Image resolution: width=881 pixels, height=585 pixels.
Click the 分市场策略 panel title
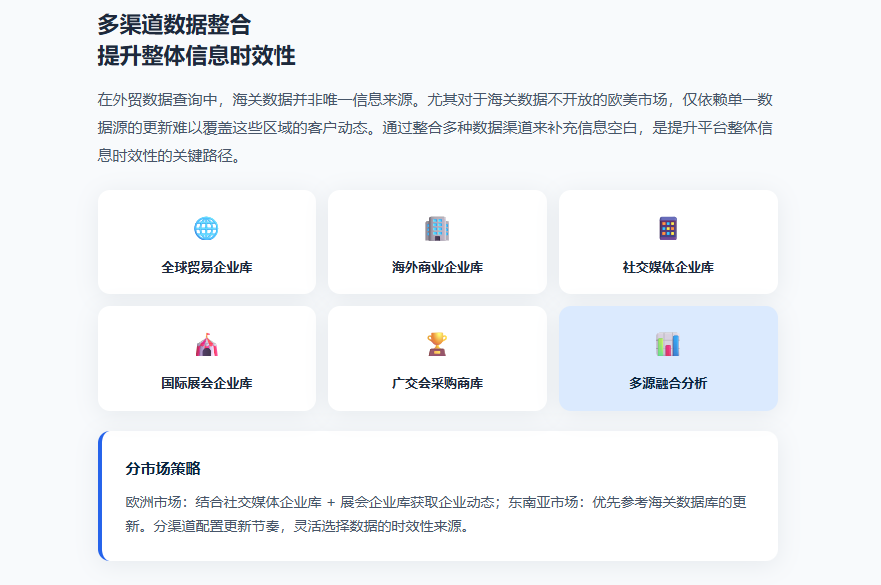tap(163, 469)
